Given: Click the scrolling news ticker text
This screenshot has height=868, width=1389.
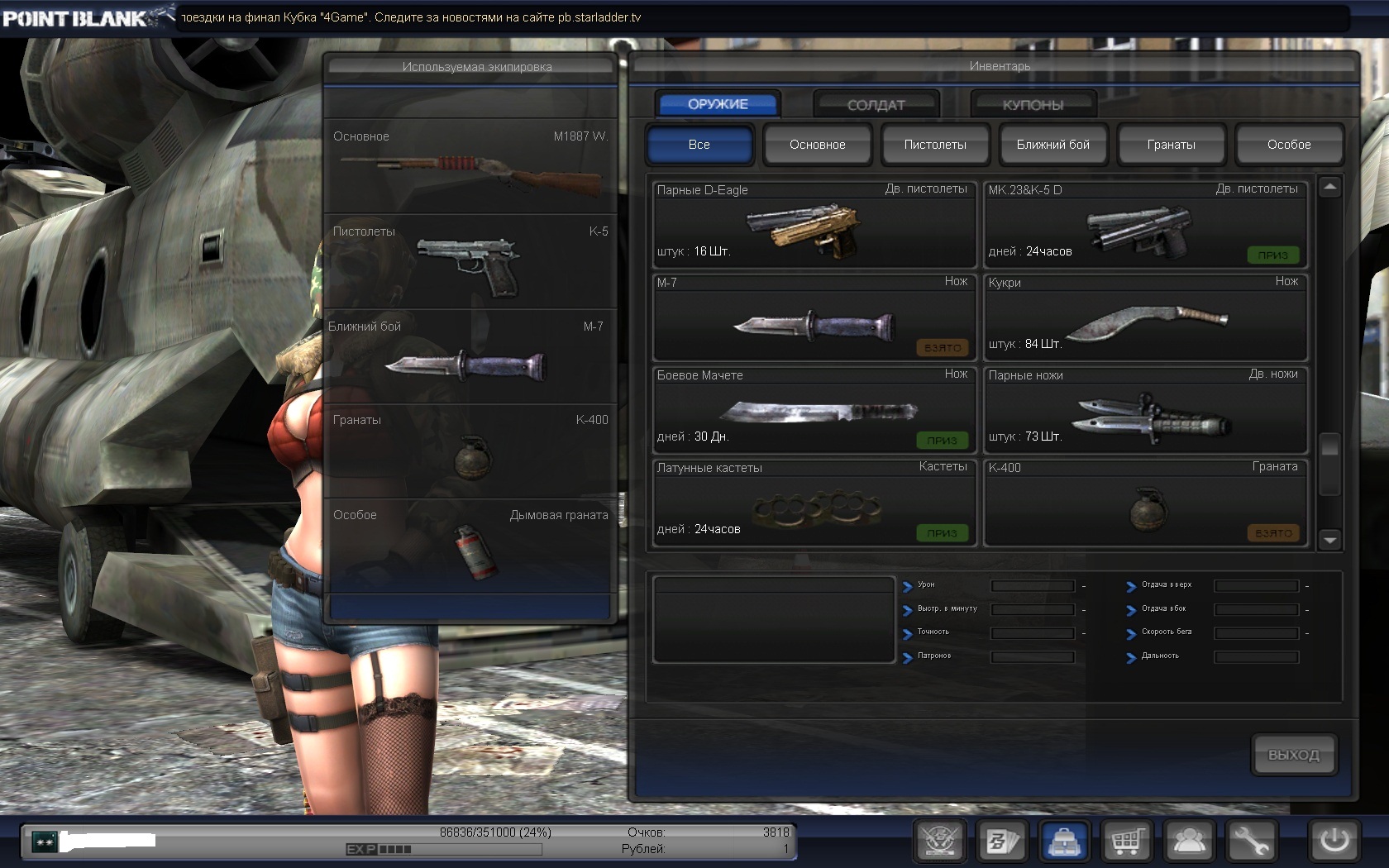Looking at the screenshot, I should 411,17.
